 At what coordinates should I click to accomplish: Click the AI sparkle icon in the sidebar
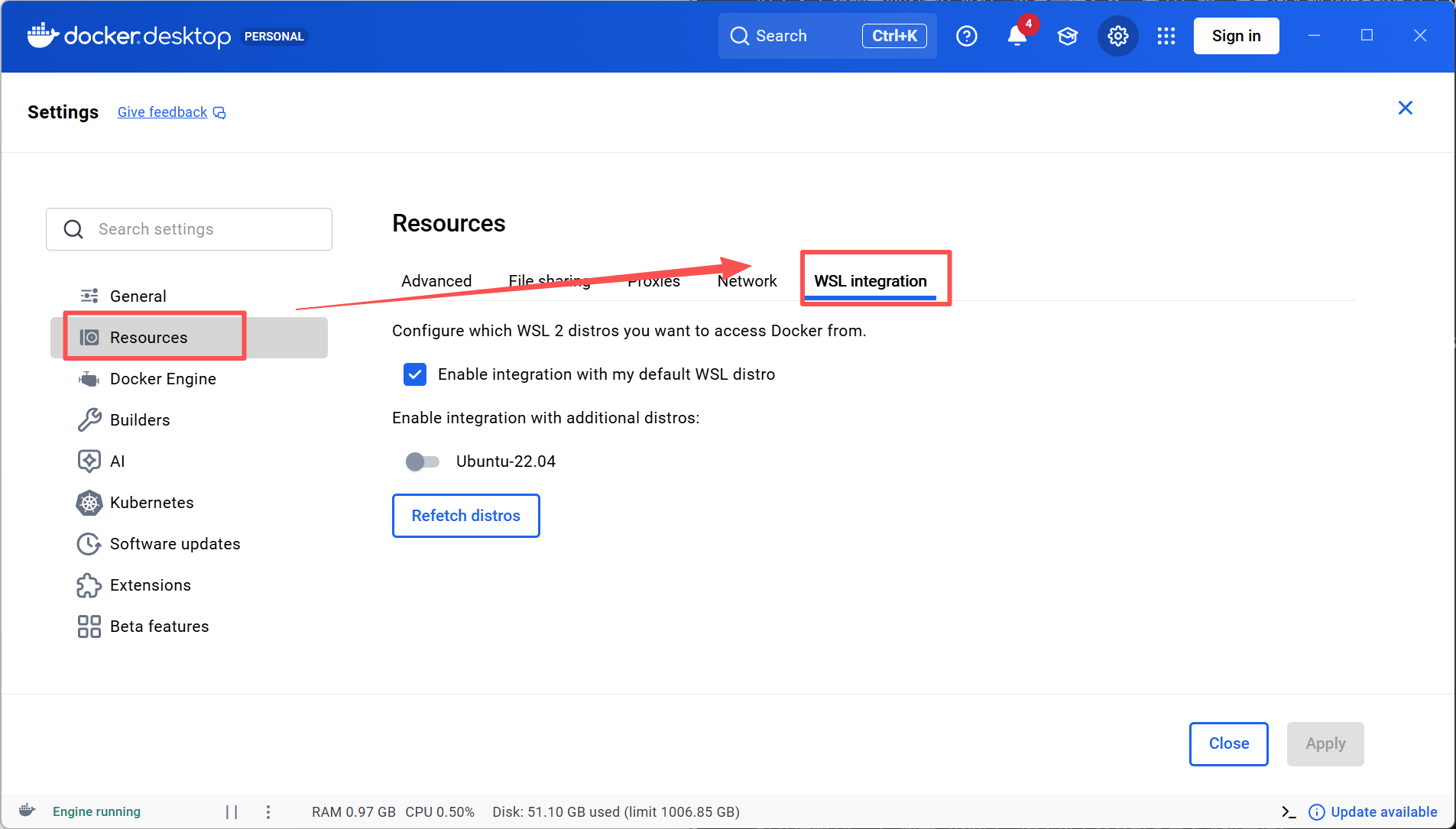click(x=89, y=461)
